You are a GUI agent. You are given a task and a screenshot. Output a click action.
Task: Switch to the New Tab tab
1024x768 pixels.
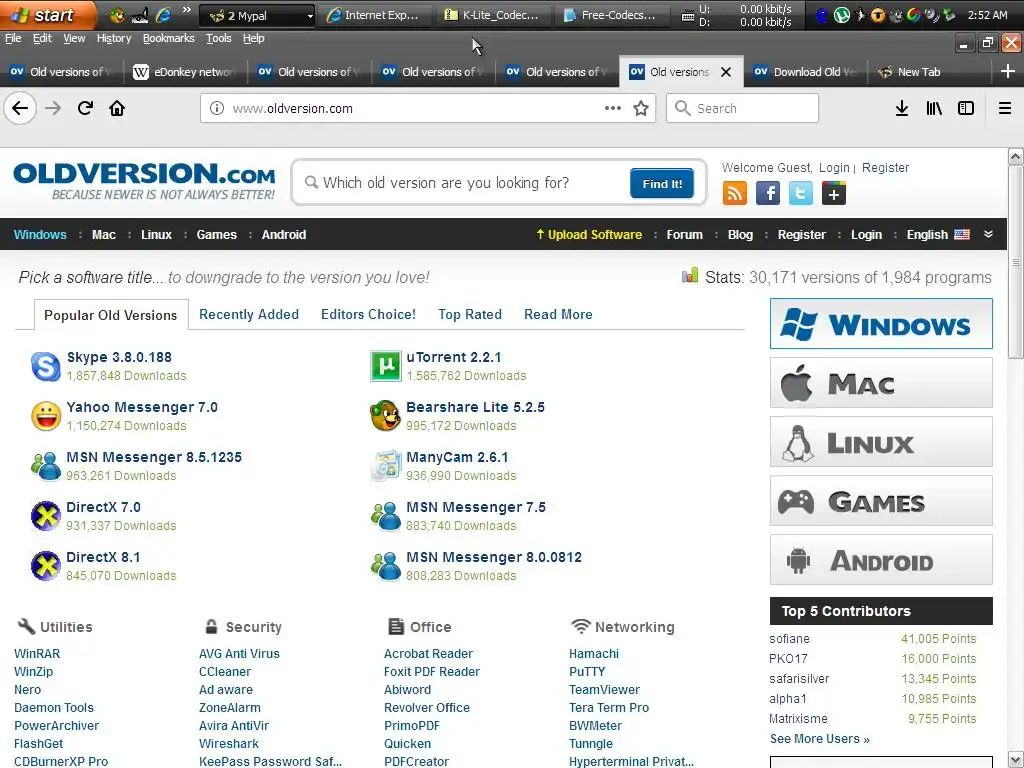click(x=927, y=72)
